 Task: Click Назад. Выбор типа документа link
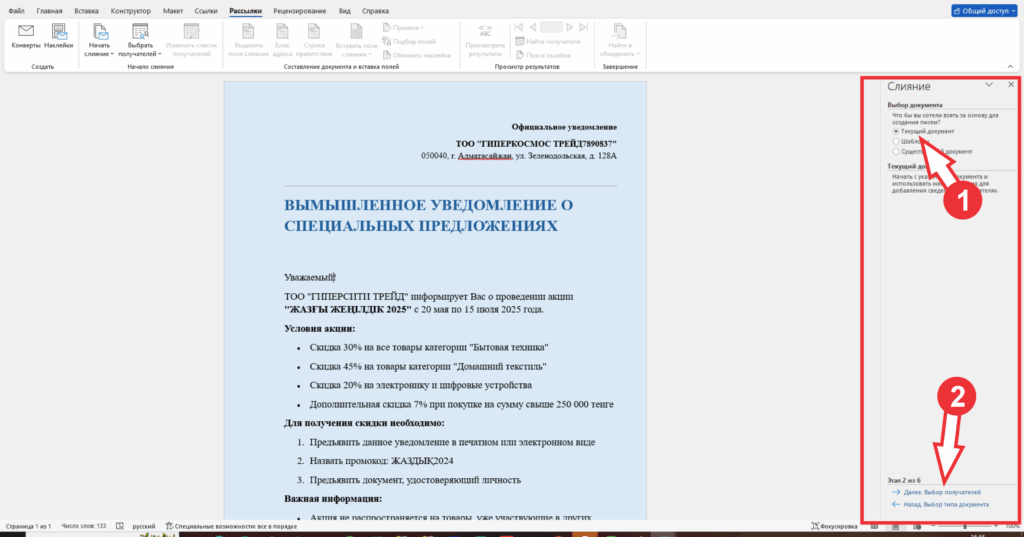click(x=946, y=505)
